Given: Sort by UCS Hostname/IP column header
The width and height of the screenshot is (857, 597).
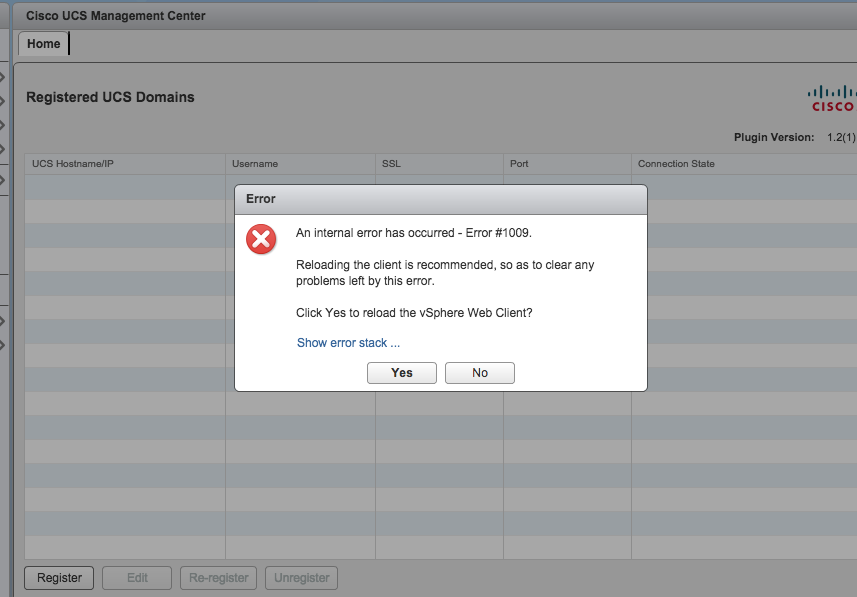Looking at the screenshot, I should (x=125, y=164).
